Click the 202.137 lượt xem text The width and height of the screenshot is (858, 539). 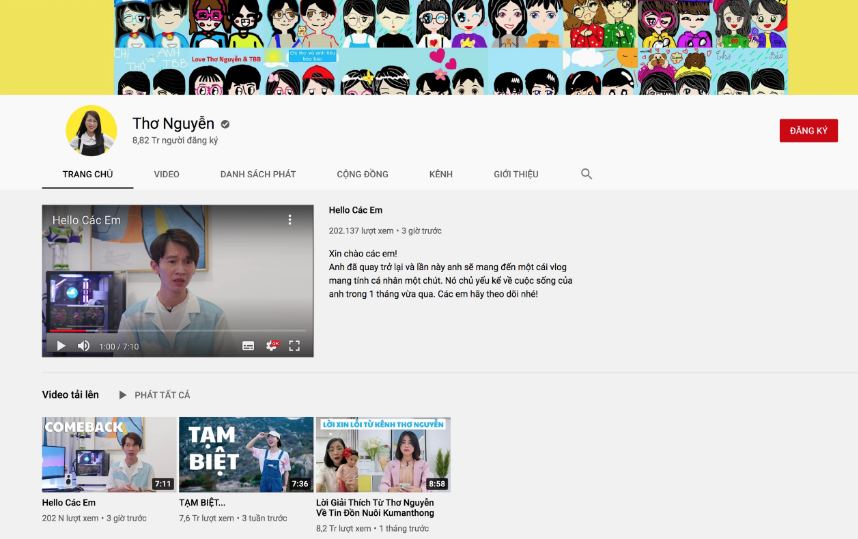(361, 231)
